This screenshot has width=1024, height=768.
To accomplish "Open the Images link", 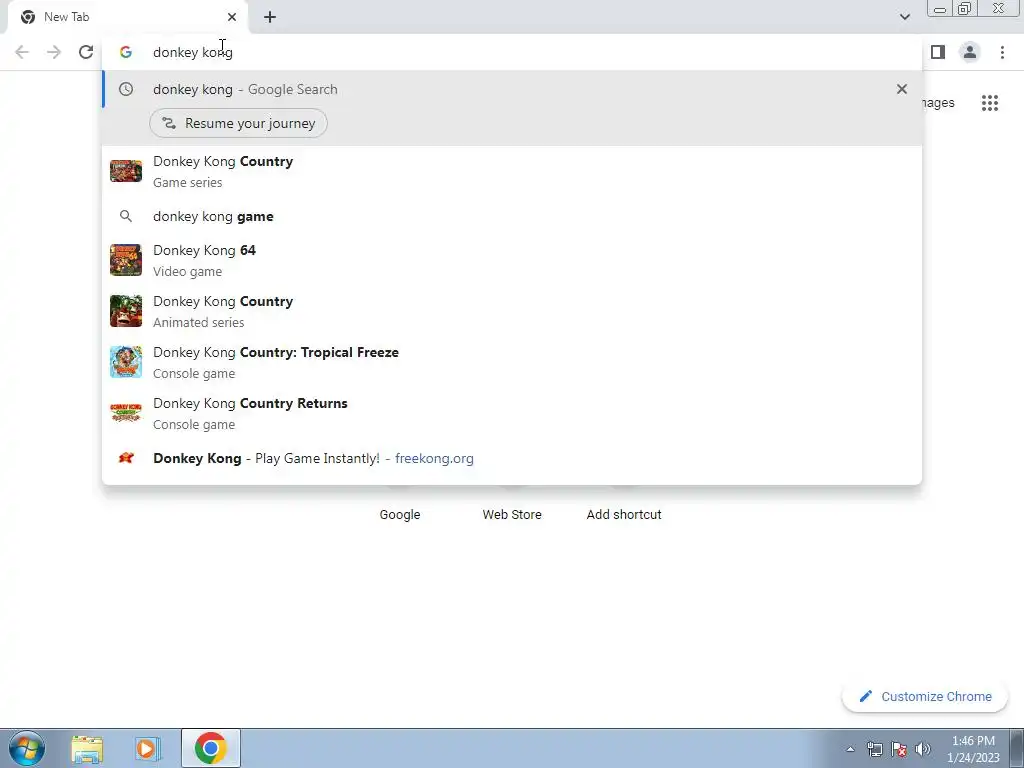I will coord(939,103).
